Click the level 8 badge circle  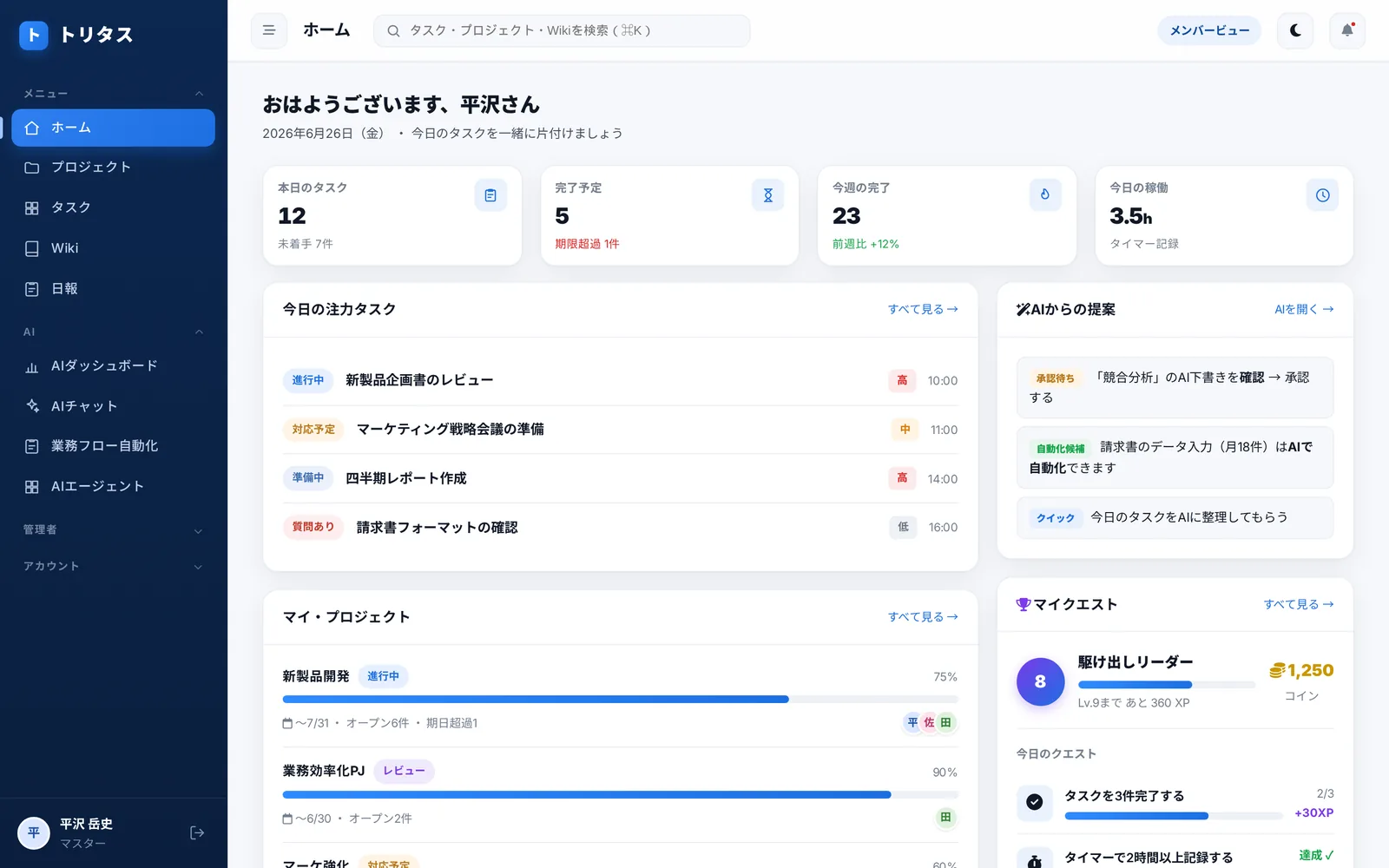(x=1040, y=681)
